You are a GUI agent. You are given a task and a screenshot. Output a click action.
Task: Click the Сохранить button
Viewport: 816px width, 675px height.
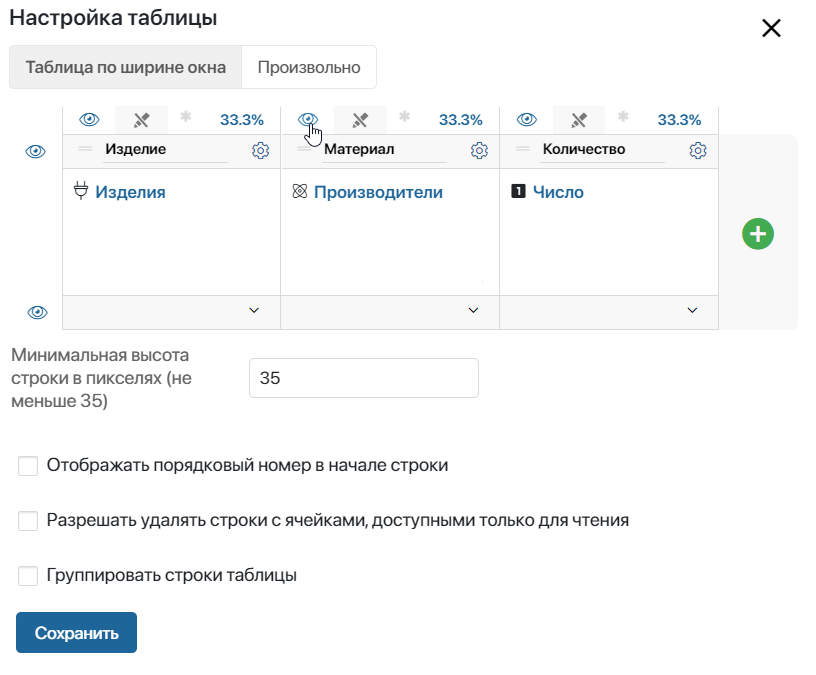click(76, 632)
